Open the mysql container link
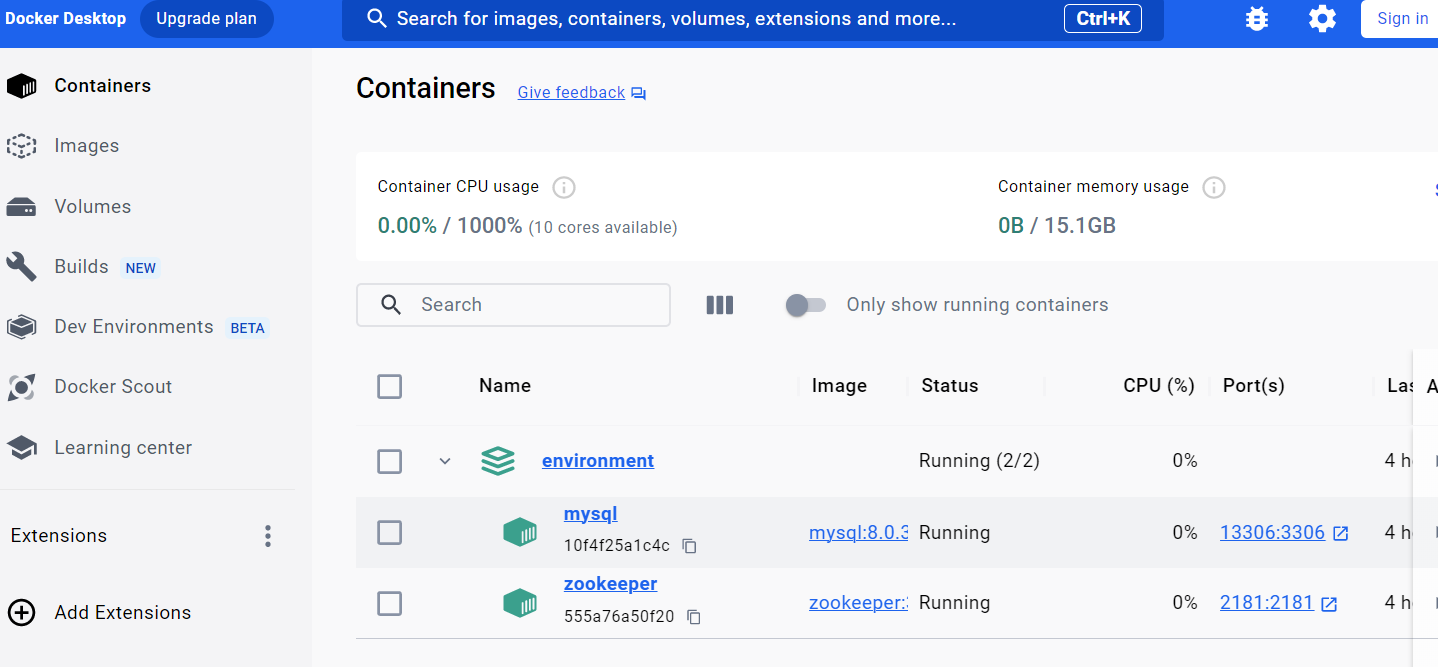 click(591, 514)
